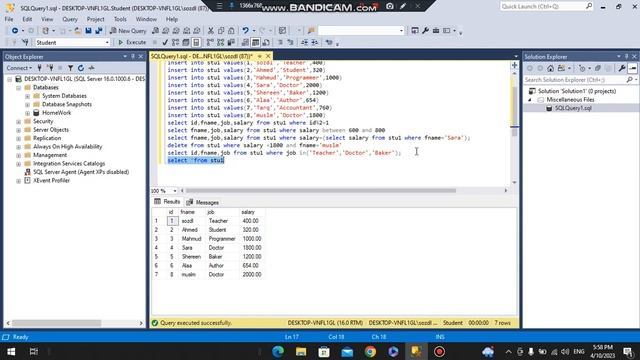Click the Change Connection plug icon
The image size is (640, 360).
pyautogui.click(x=25, y=42)
